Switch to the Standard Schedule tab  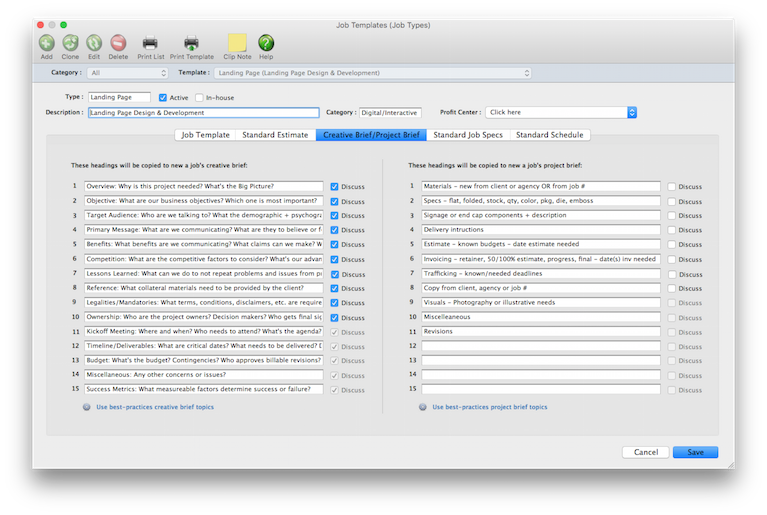pyautogui.click(x=550, y=135)
